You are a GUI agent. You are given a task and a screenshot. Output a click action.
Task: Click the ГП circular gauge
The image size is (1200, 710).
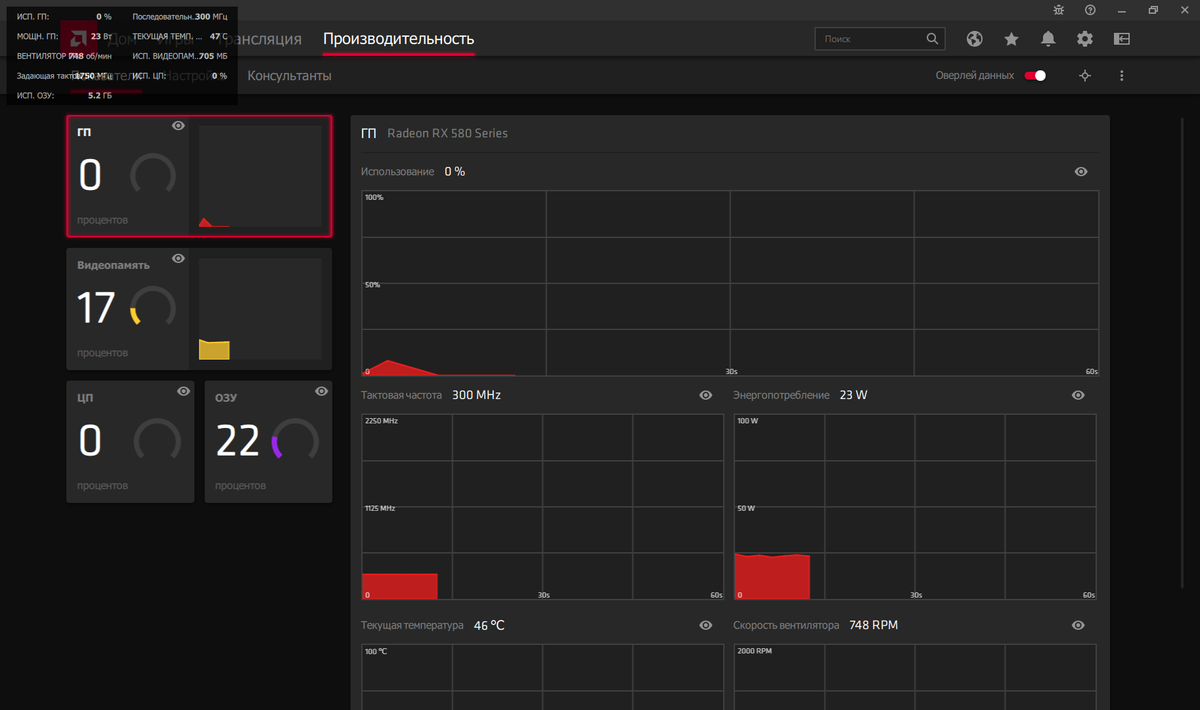(153, 174)
